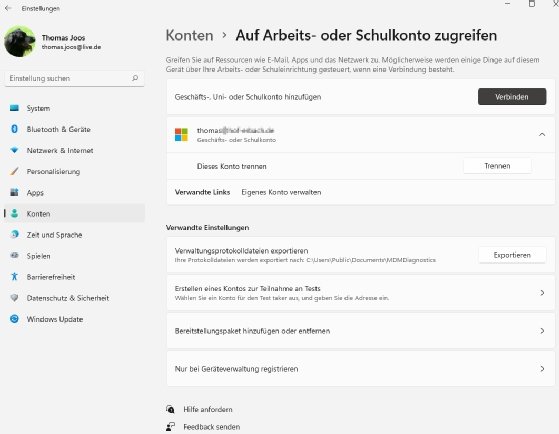This screenshot has height=434, width=559.
Task: Select Windows Update in the sidebar
Action: click(75, 319)
